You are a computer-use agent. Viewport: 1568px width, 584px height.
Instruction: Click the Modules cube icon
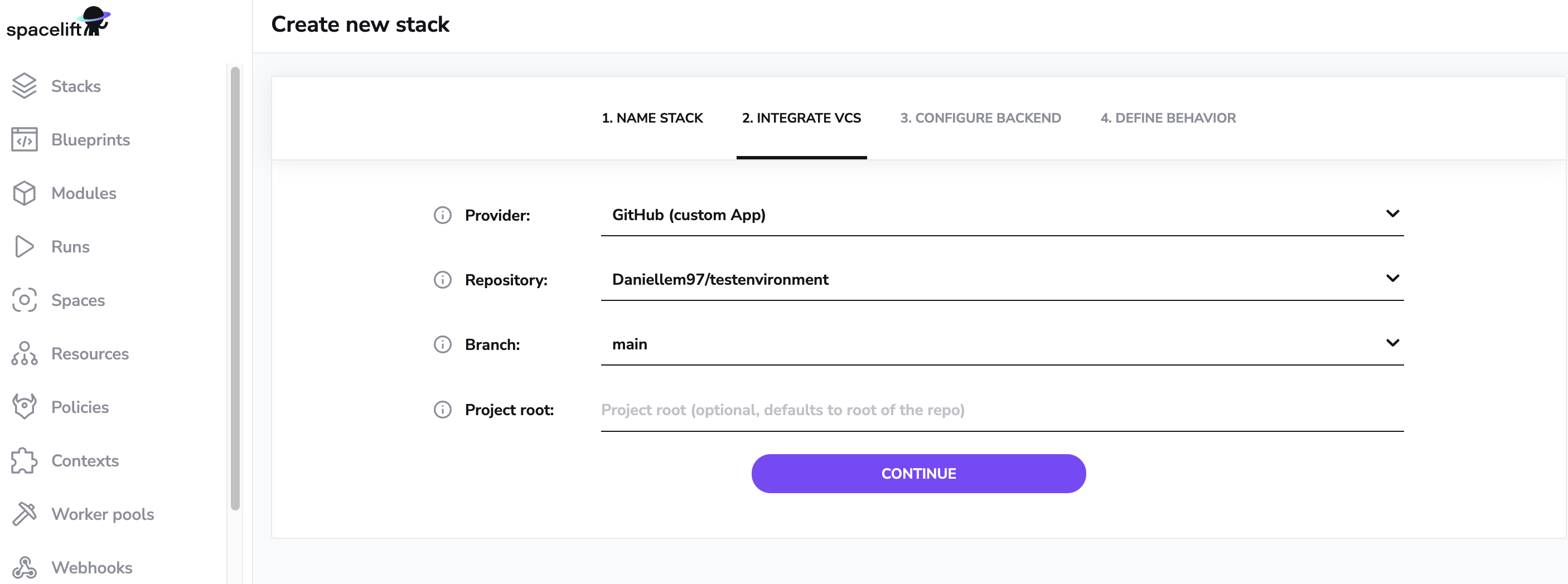coord(25,193)
